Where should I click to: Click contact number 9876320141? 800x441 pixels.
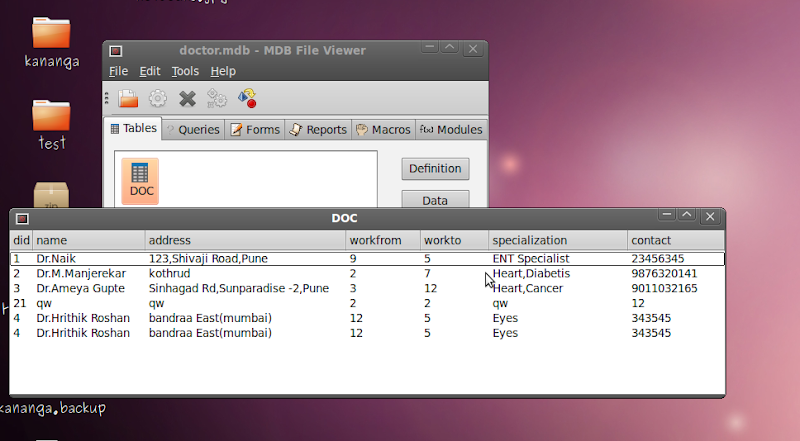click(664, 274)
